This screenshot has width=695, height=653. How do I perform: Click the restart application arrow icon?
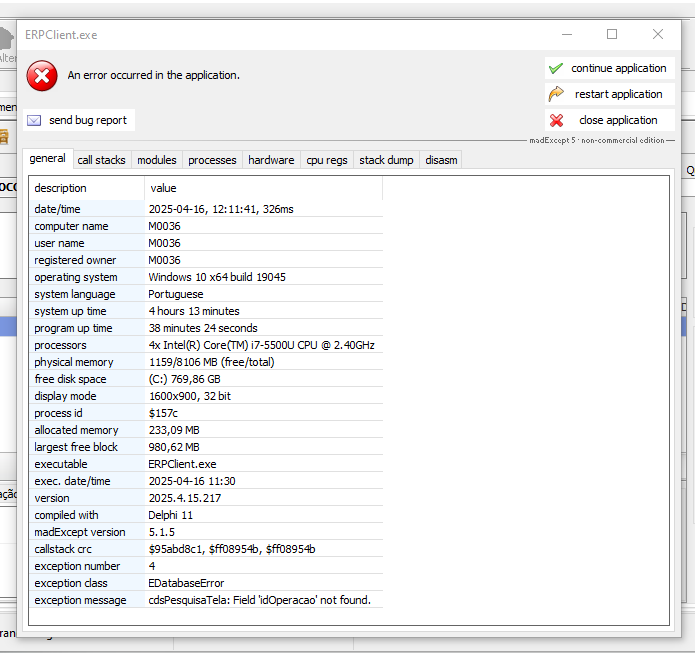pos(556,94)
